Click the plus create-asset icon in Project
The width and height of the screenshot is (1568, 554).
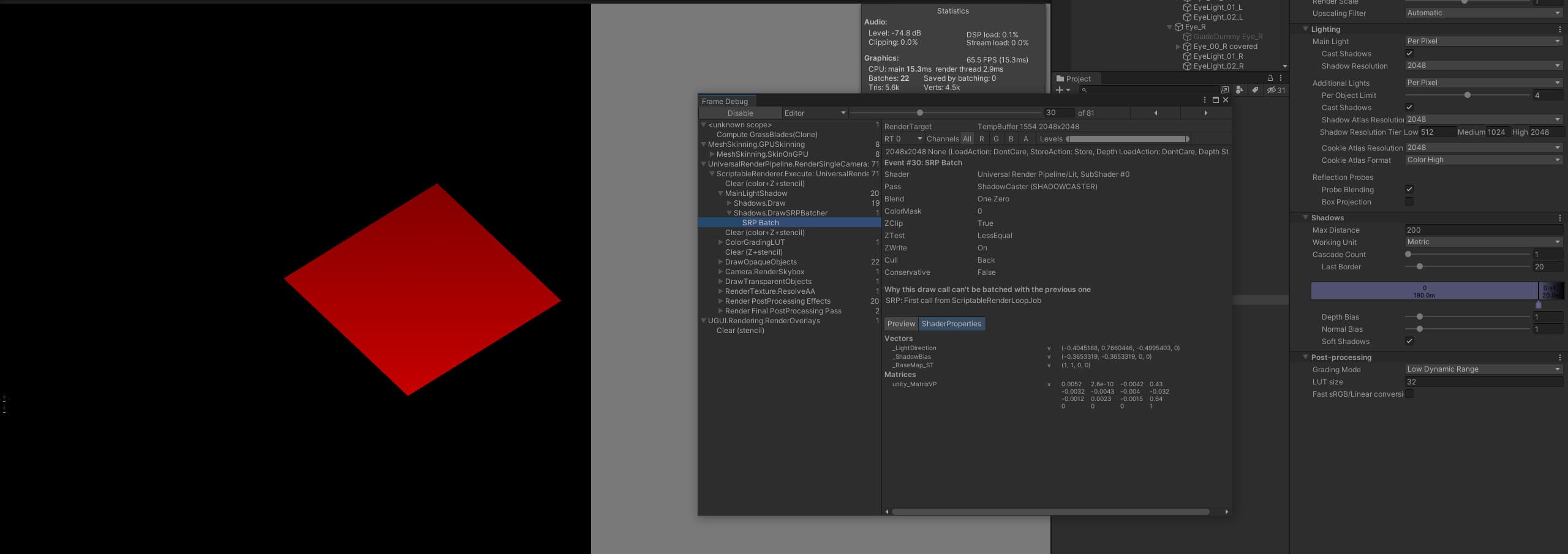click(x=1060, y=90)
